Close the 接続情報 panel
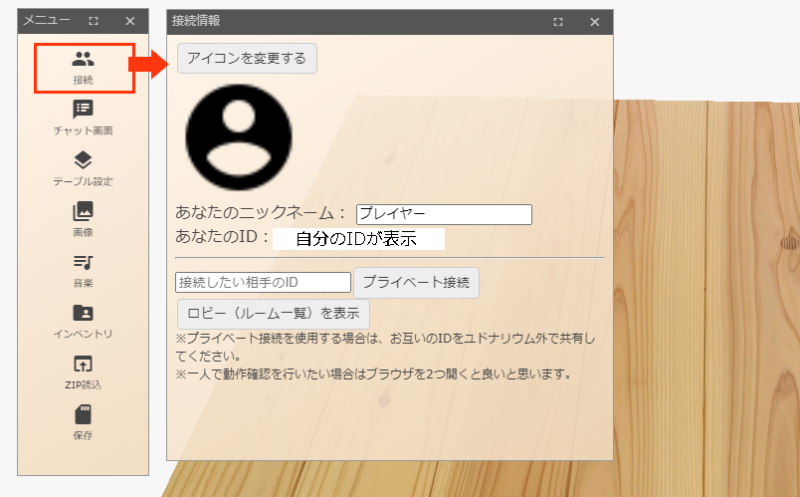 594,22
